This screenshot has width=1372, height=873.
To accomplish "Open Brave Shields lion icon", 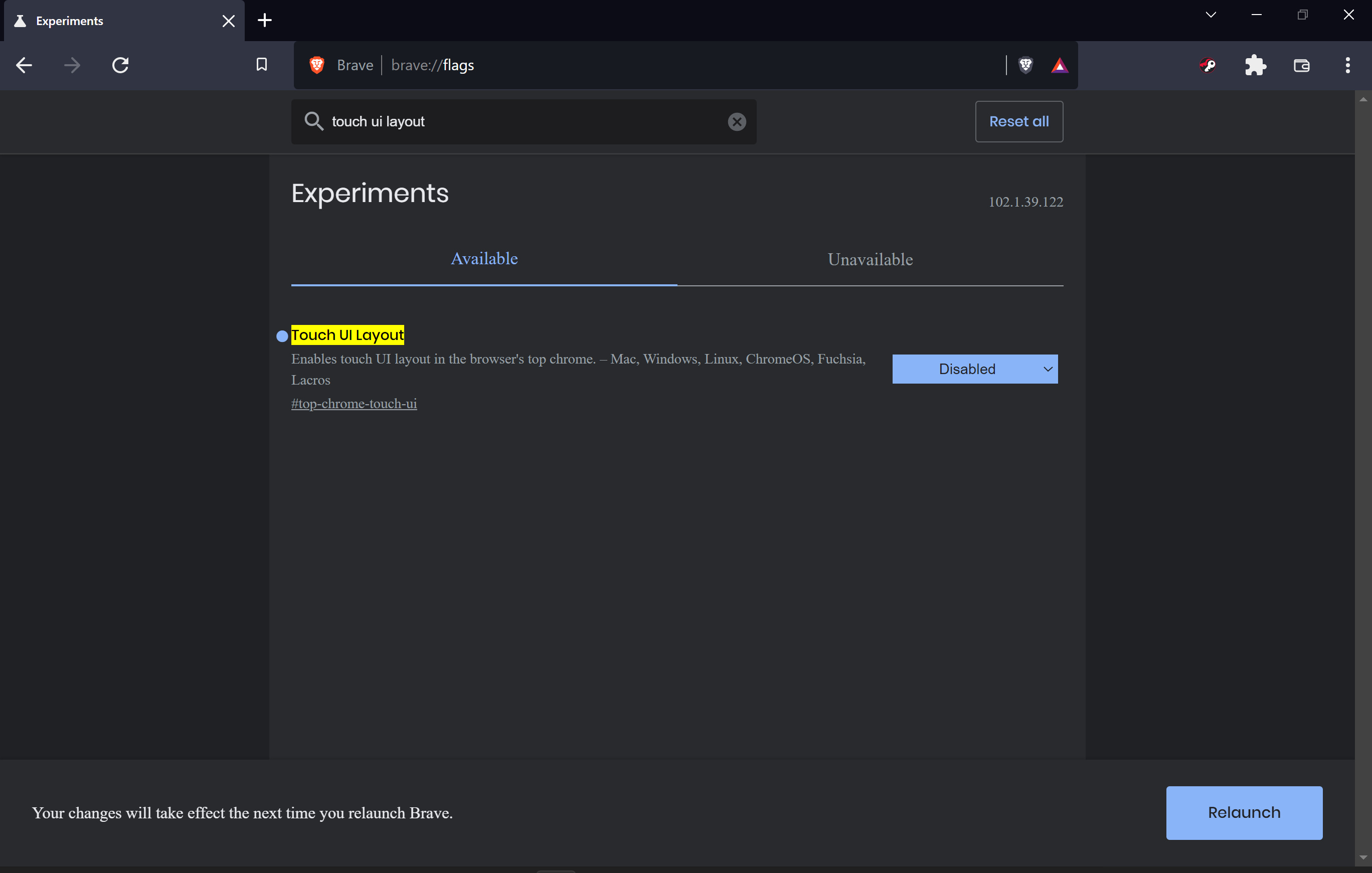I will coord(1025,66).
